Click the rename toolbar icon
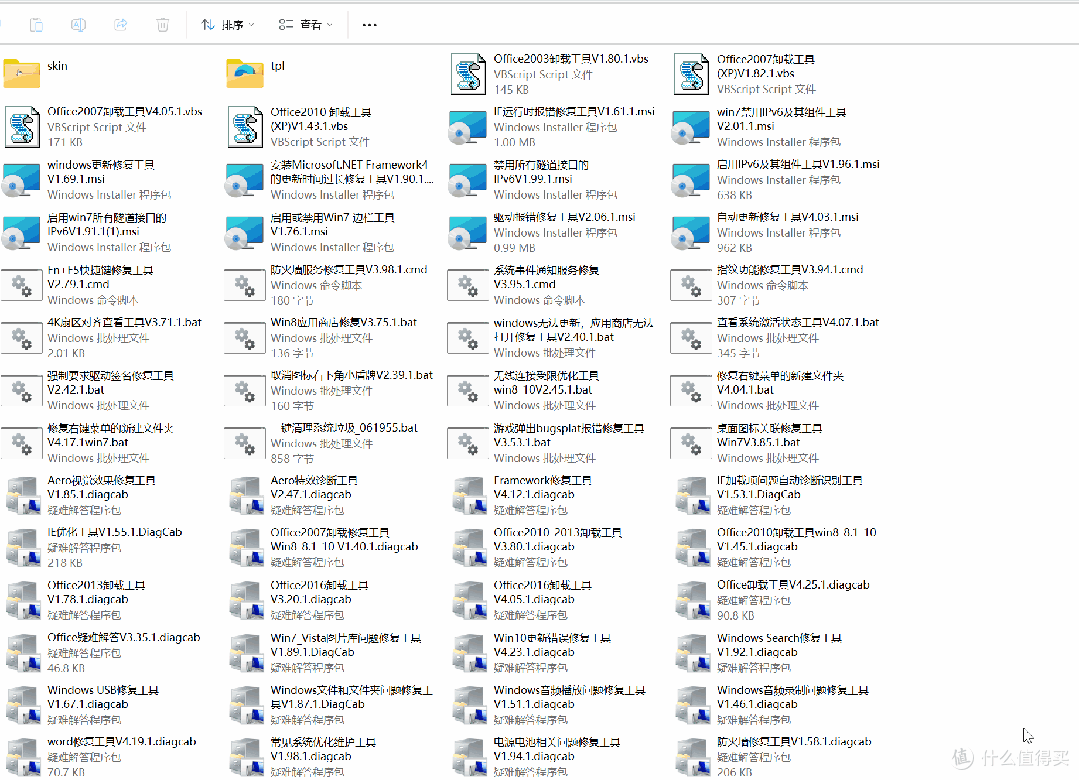 coord(78,25)
